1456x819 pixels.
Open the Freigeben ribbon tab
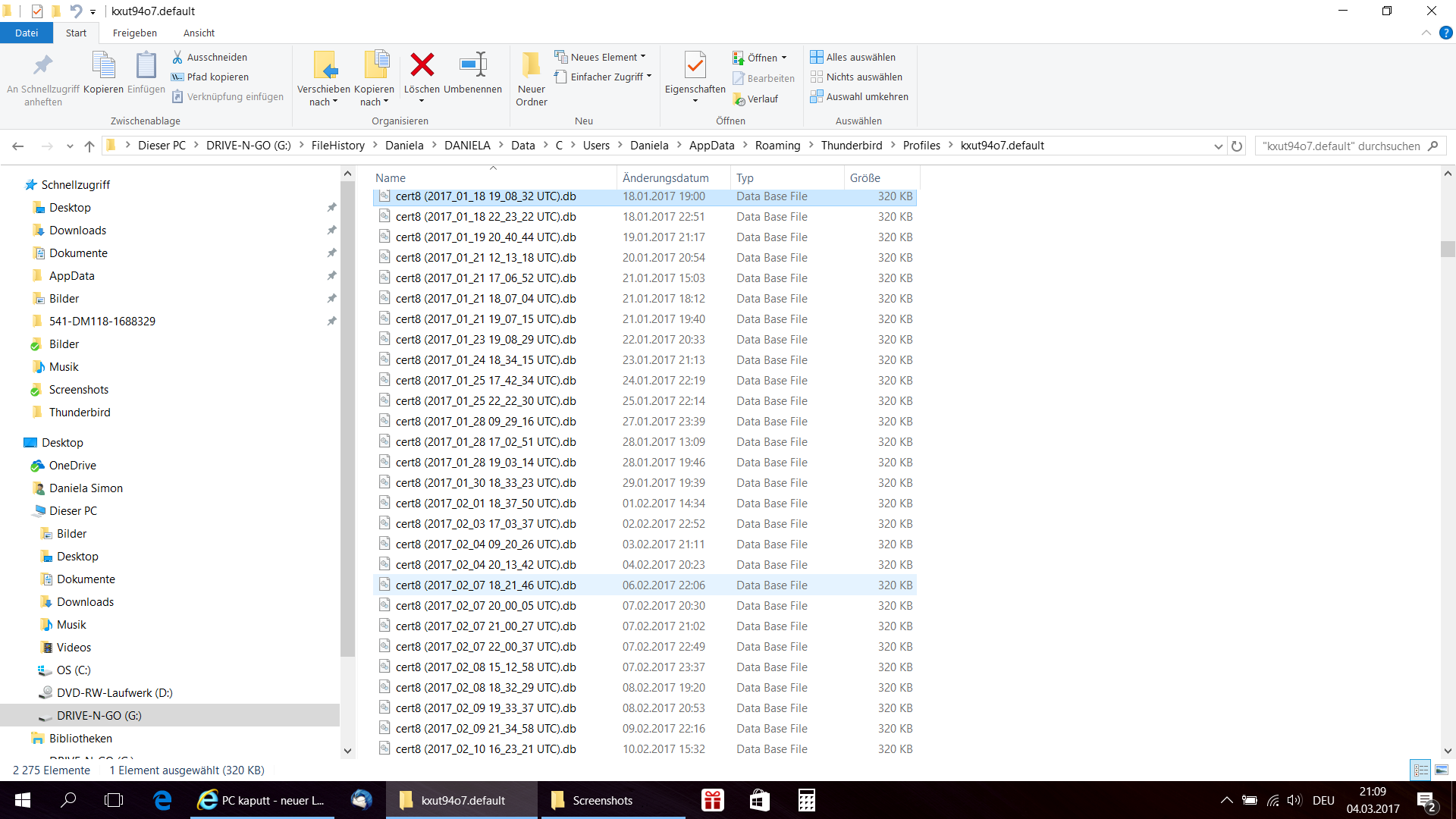click(x=134, y=33)
